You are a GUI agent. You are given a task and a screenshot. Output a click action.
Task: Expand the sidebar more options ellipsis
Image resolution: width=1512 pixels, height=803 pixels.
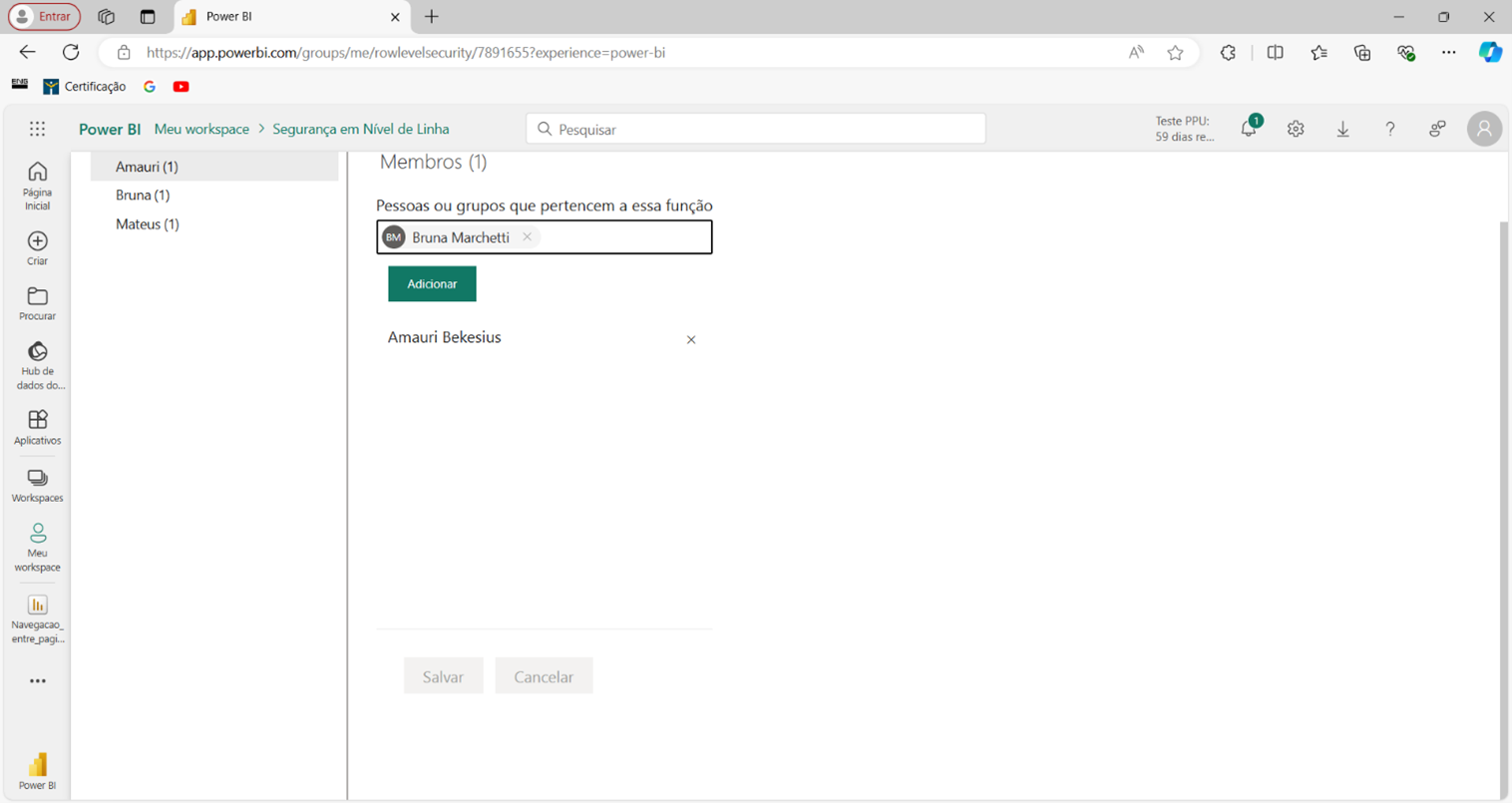point(37,681)
